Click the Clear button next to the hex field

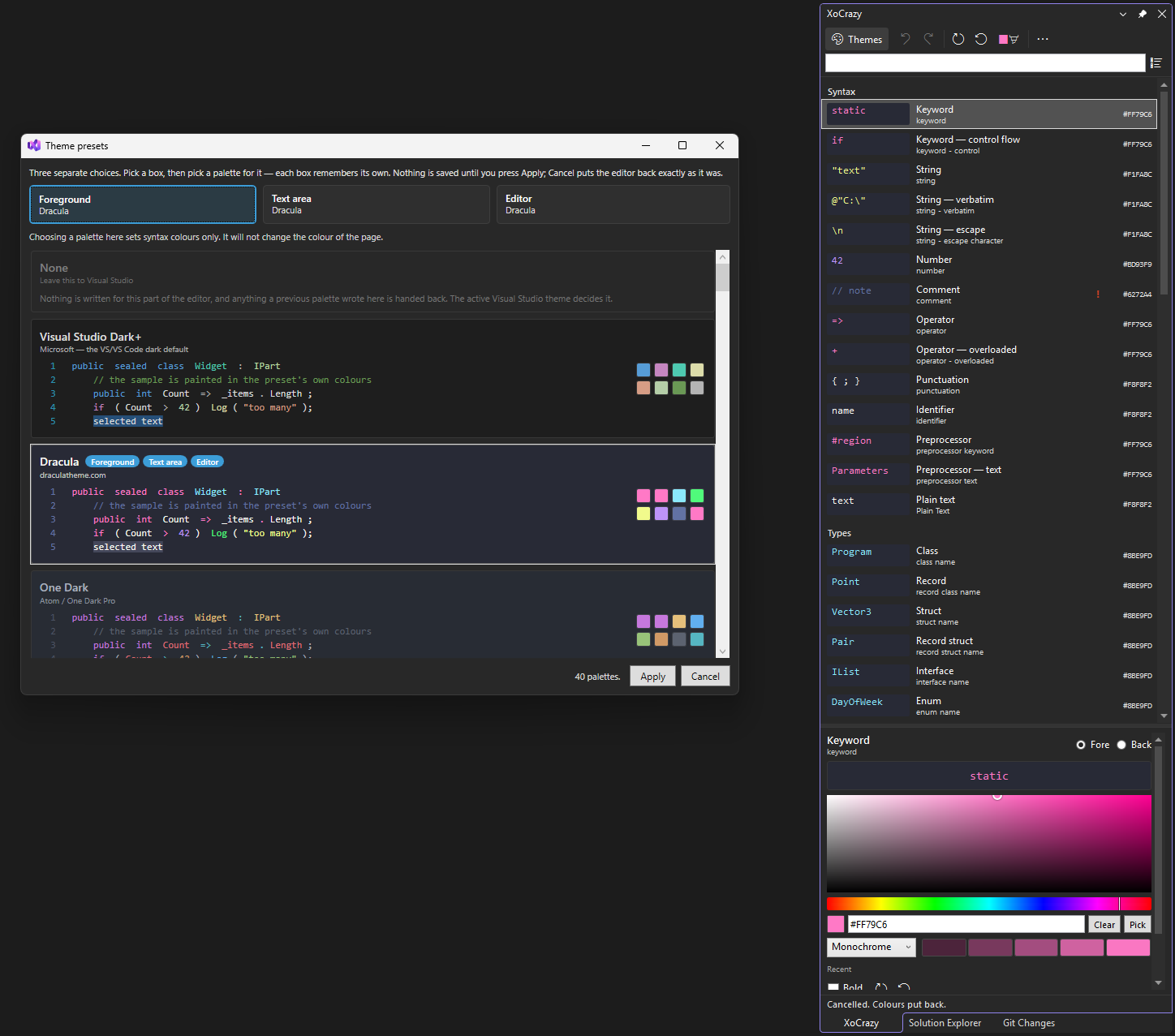pos(1104,924)
